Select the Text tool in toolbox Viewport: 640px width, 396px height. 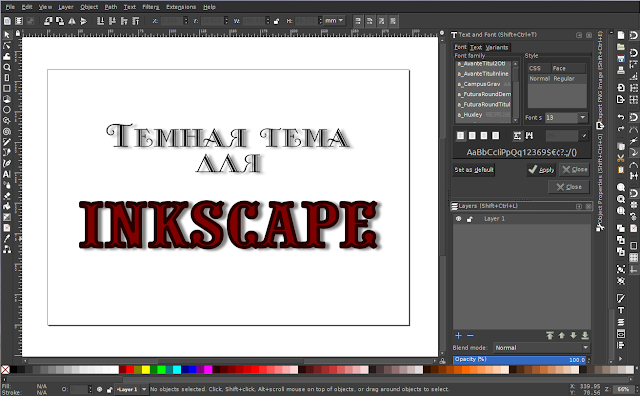pos(7,174)
